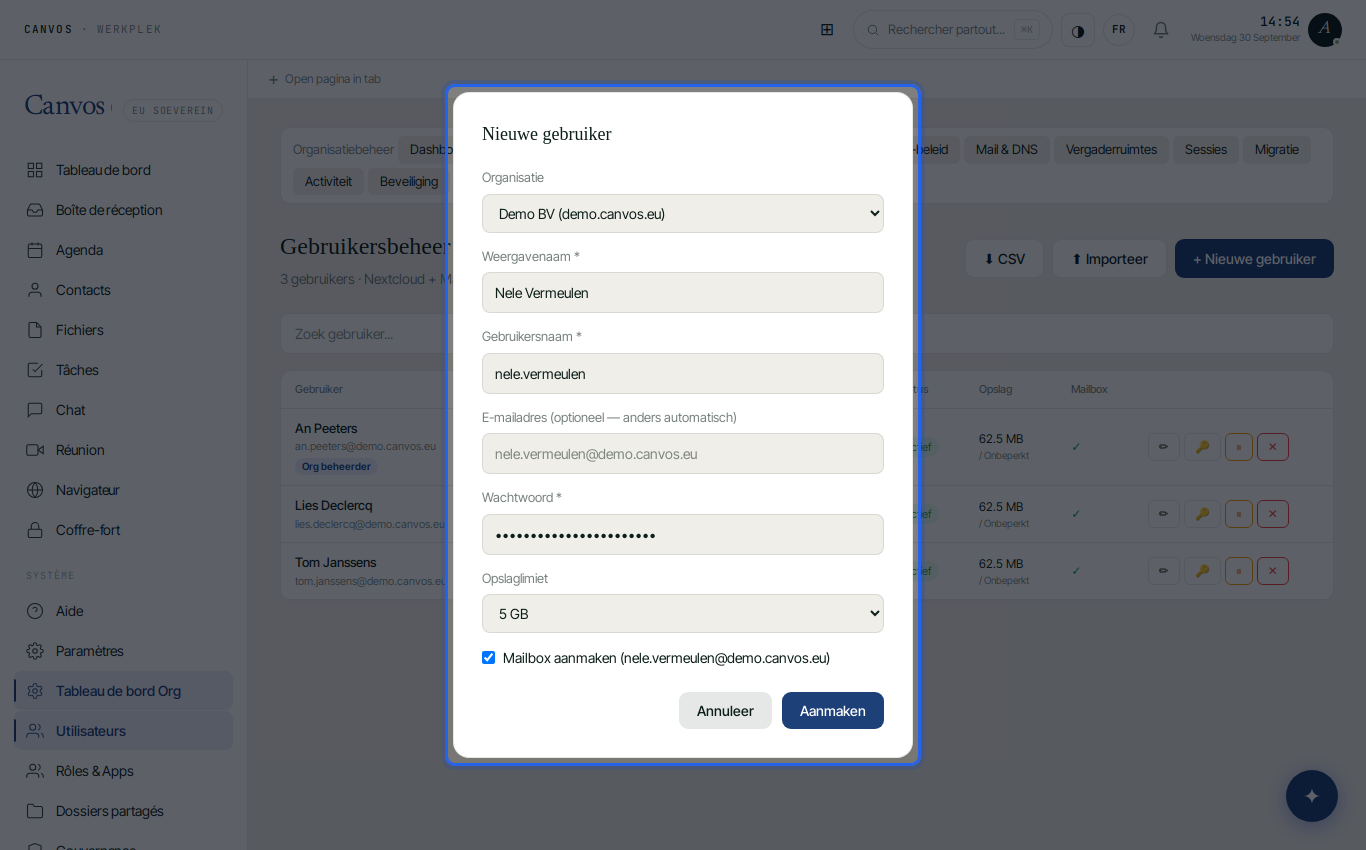Switch to the Beveiliging tab
This screenshot has height=850, width=1366.
click(x=409, y=181)
